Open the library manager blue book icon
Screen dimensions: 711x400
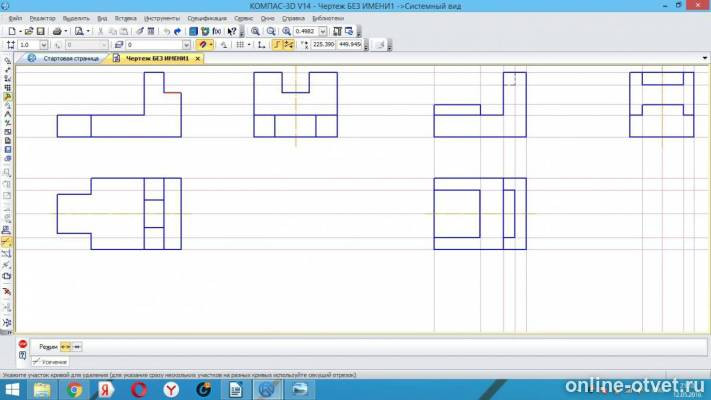(x=193, y=31)
